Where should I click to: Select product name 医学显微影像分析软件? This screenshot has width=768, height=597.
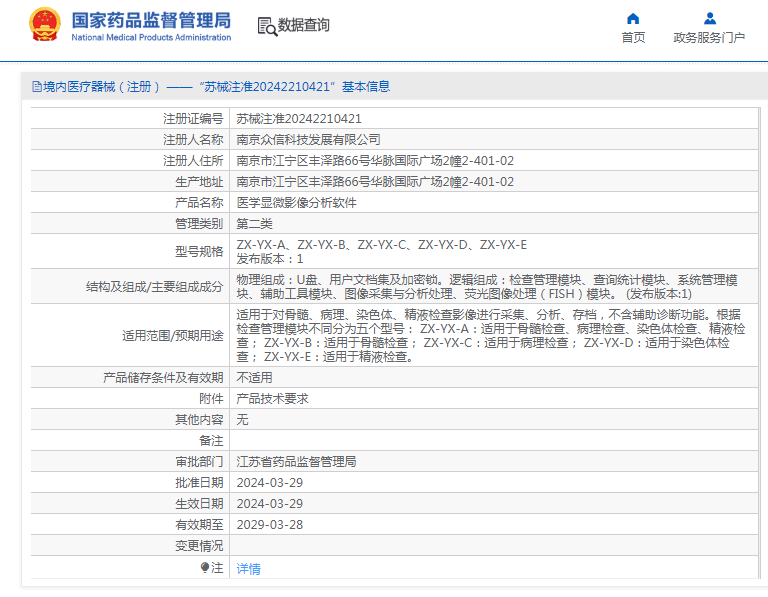tap(296, 203)
